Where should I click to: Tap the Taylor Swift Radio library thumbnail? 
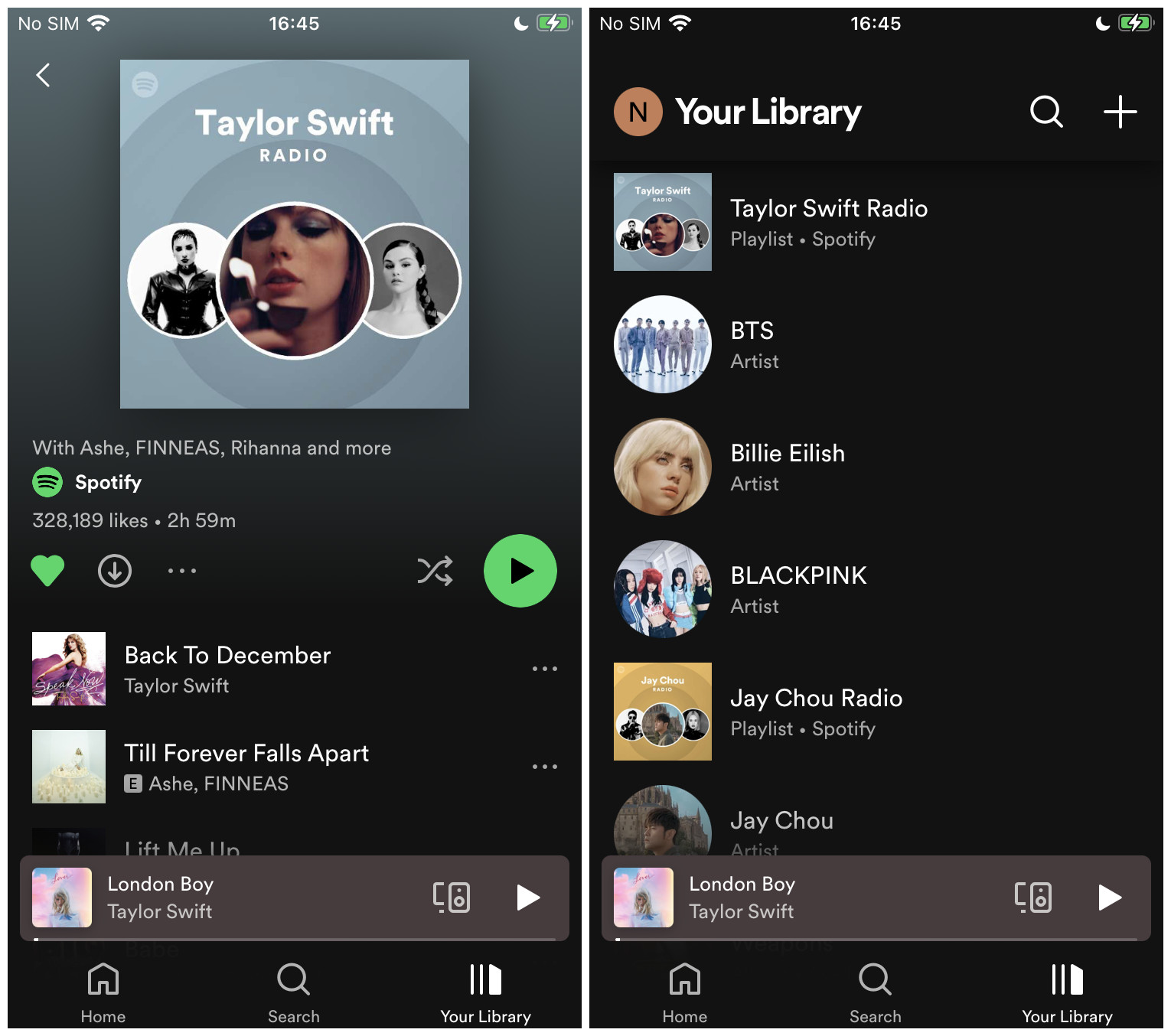663,222
